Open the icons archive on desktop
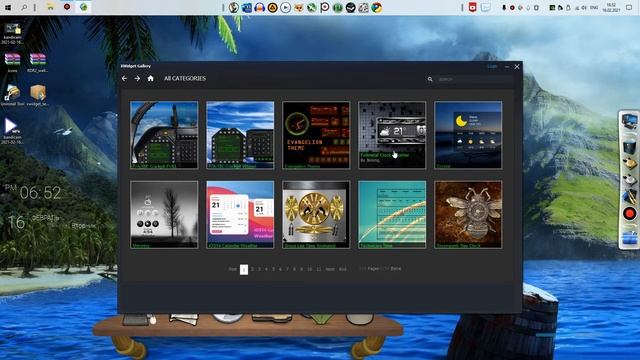This screenshot has height=360, width=640. pos(12,63)
